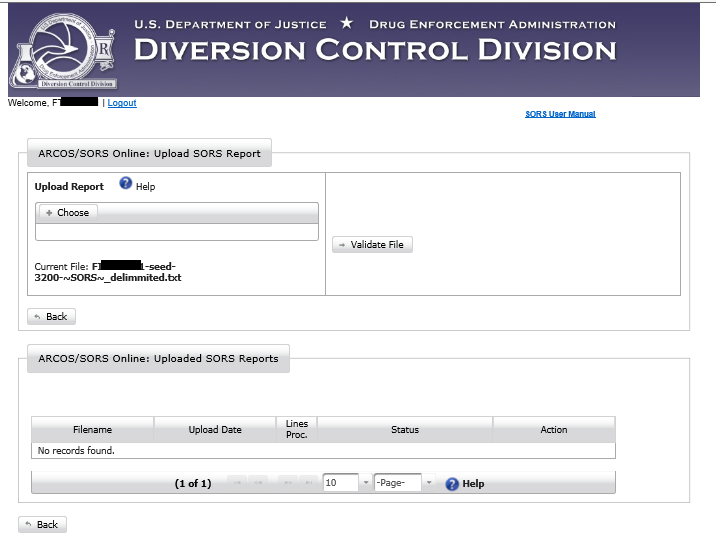Click the Action column header
The image size is (716, 547).
pos(554,430)
